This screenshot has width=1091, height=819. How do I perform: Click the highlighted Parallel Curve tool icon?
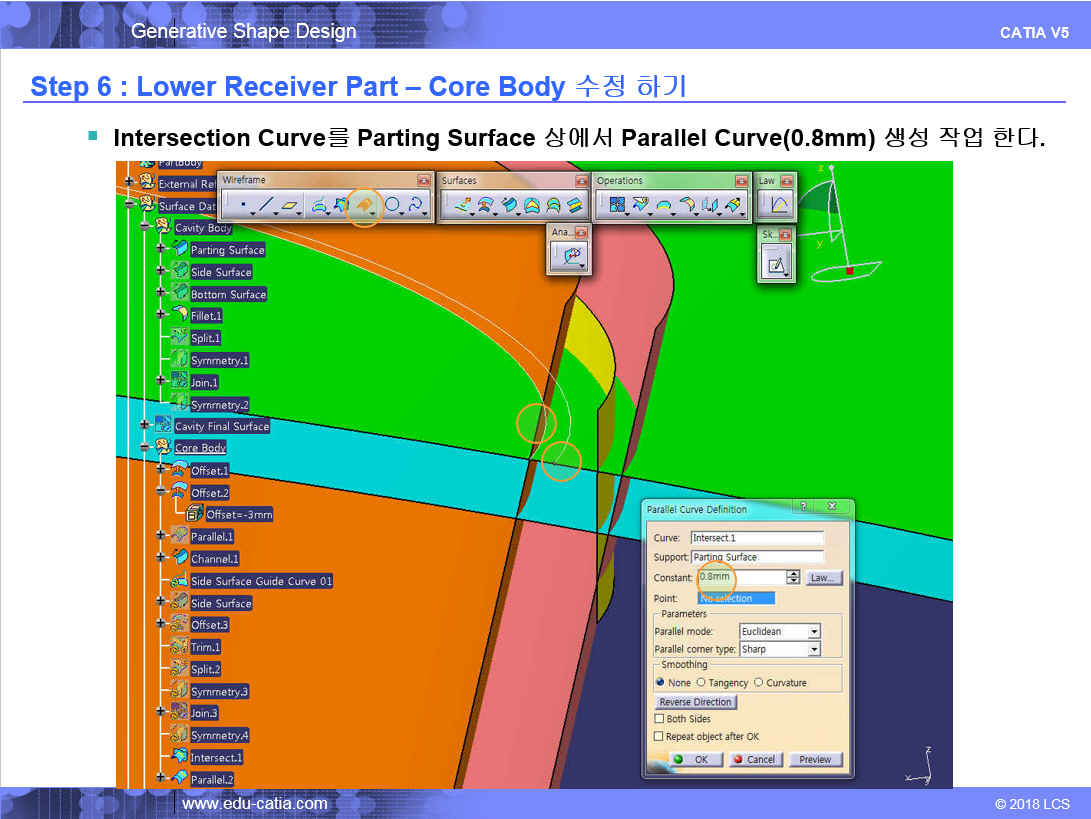click(365, 205)
